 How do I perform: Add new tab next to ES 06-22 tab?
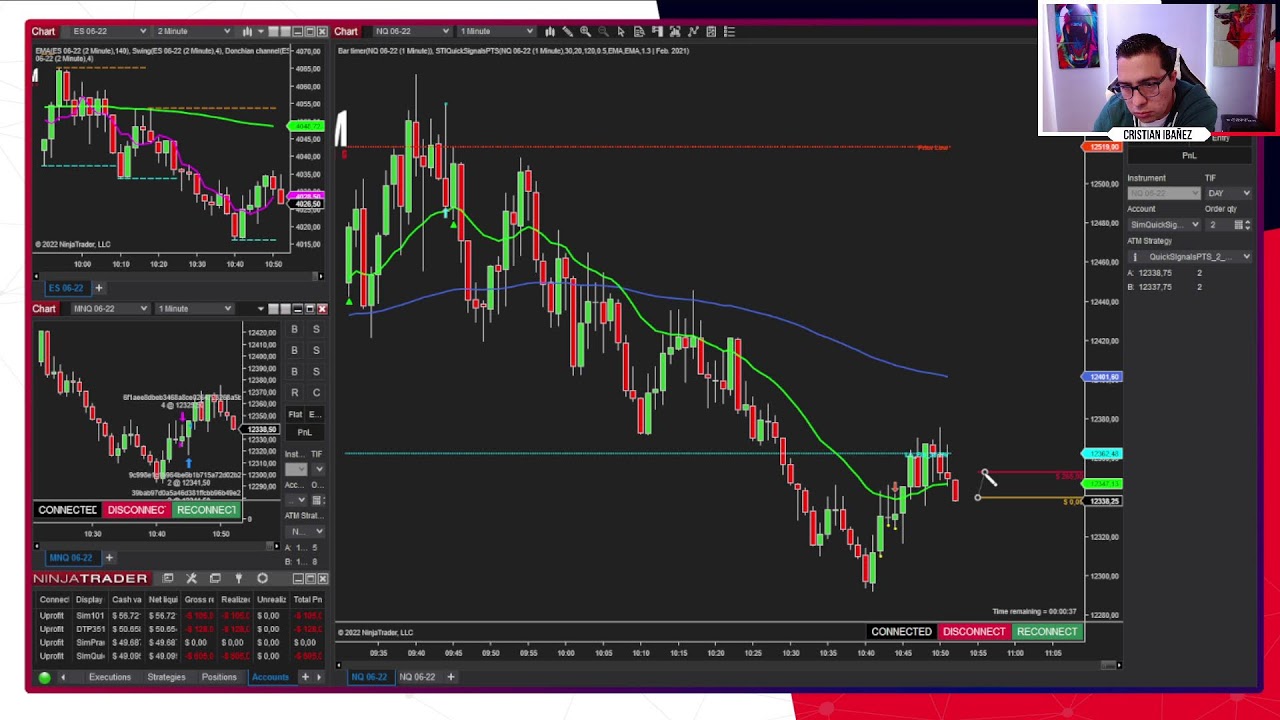(x=98, y=288)
